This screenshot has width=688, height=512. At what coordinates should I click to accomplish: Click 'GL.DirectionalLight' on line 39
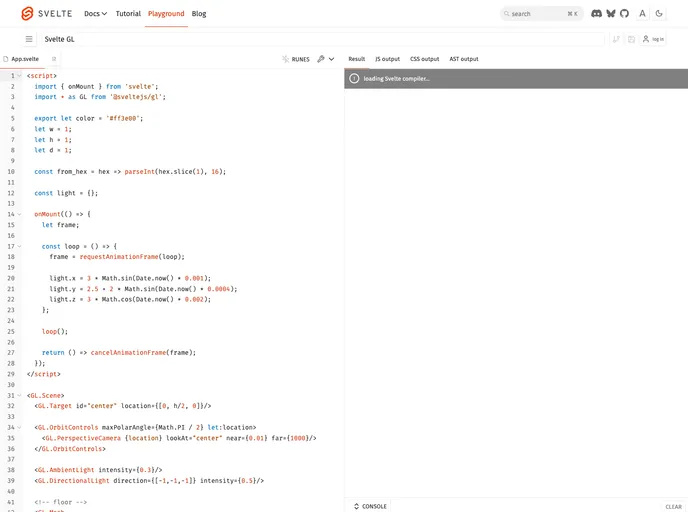tap(74, 481)
